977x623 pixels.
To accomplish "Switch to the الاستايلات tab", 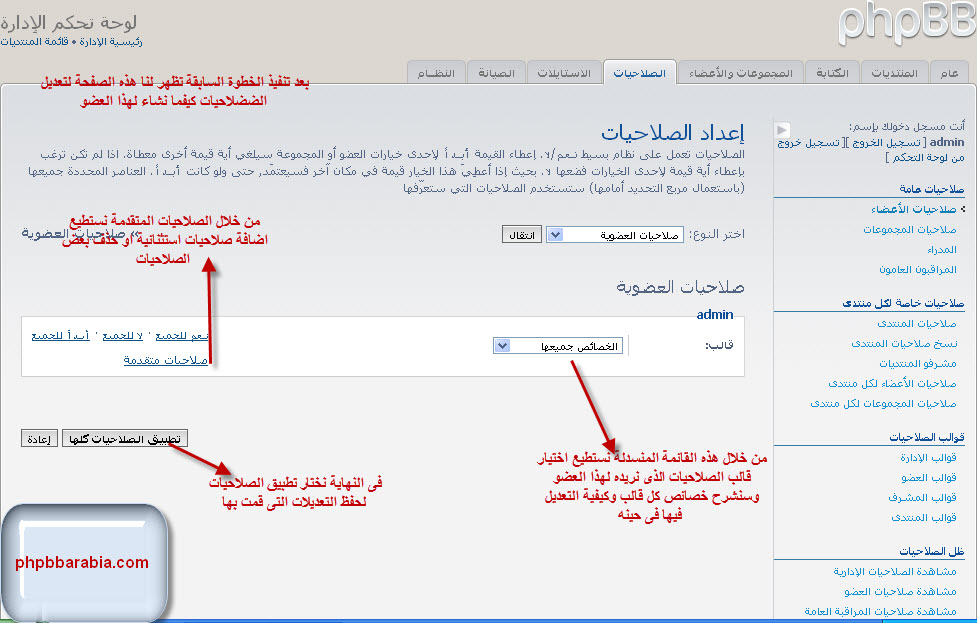I will [564, 73].
